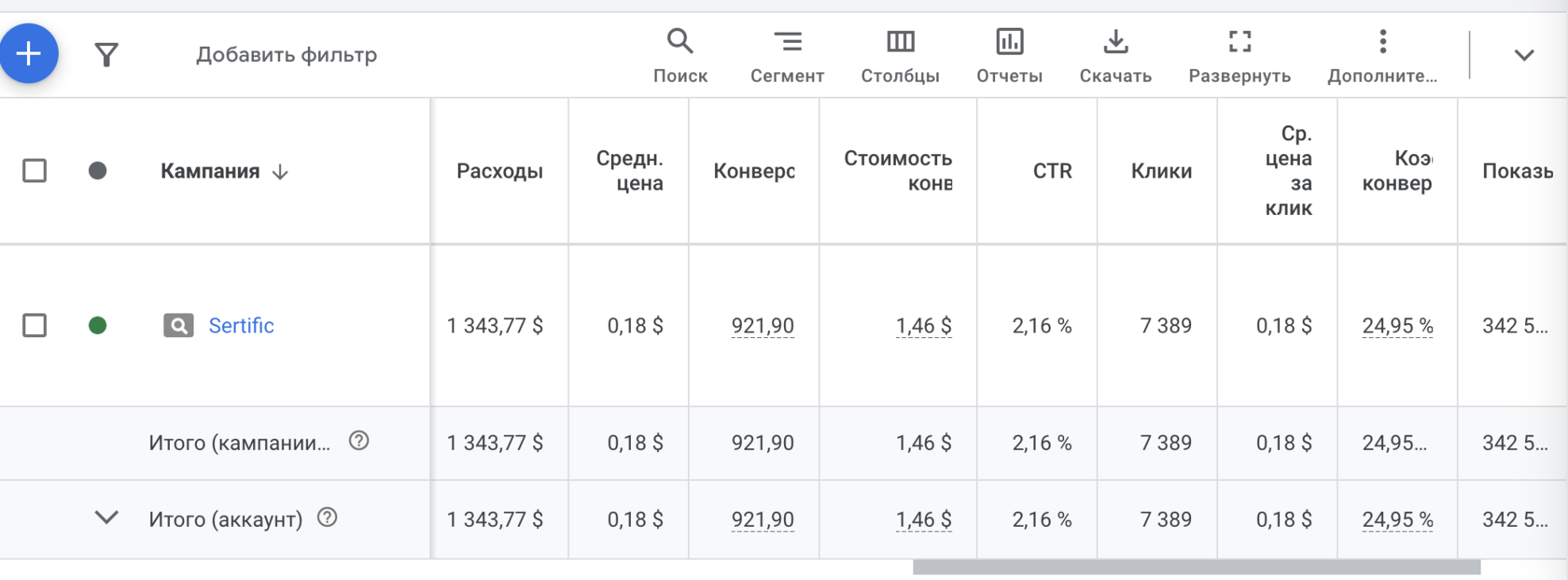Open the Столбцы columns editor
This screenshot has width=1568, height=580.
(x=900, y=54)
